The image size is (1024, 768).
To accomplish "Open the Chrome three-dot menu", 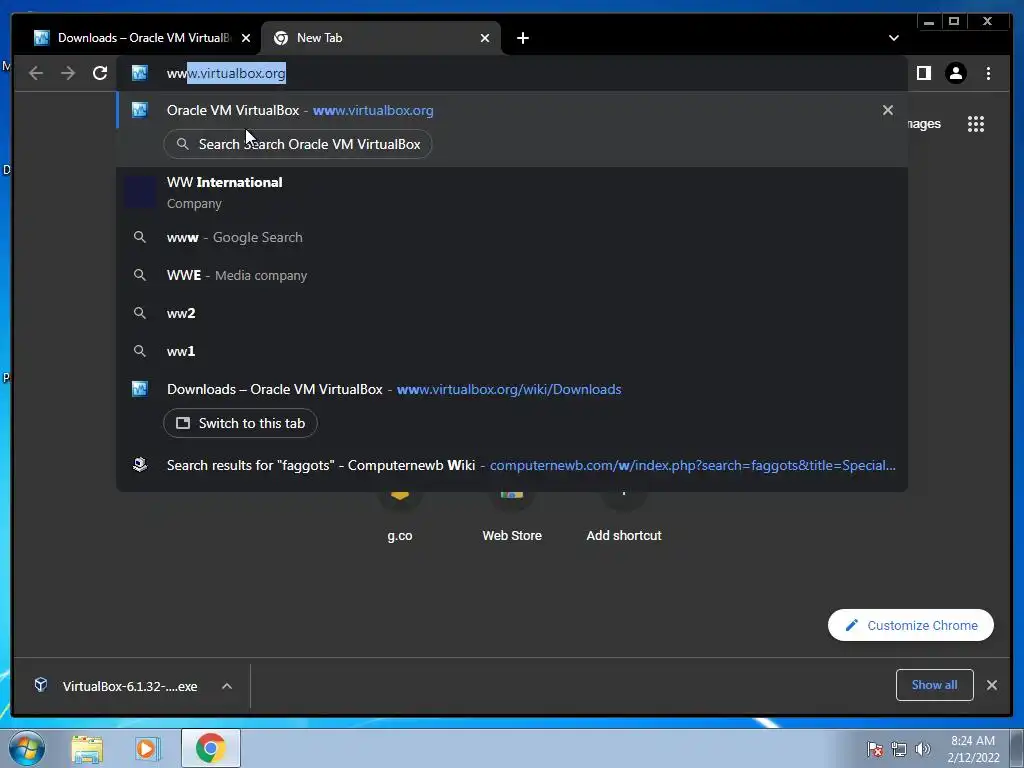I will 988,73.
